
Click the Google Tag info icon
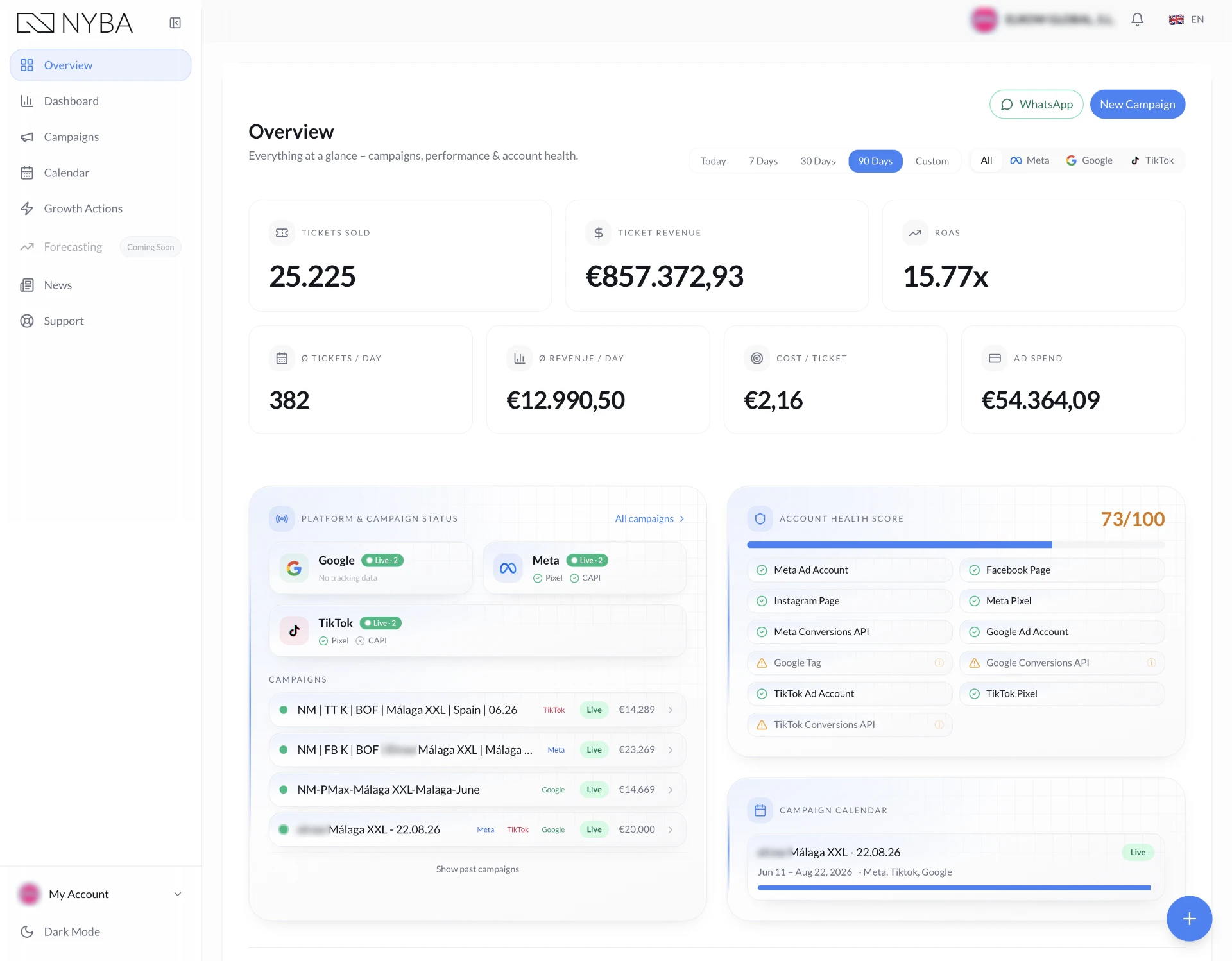click(939, 663)
